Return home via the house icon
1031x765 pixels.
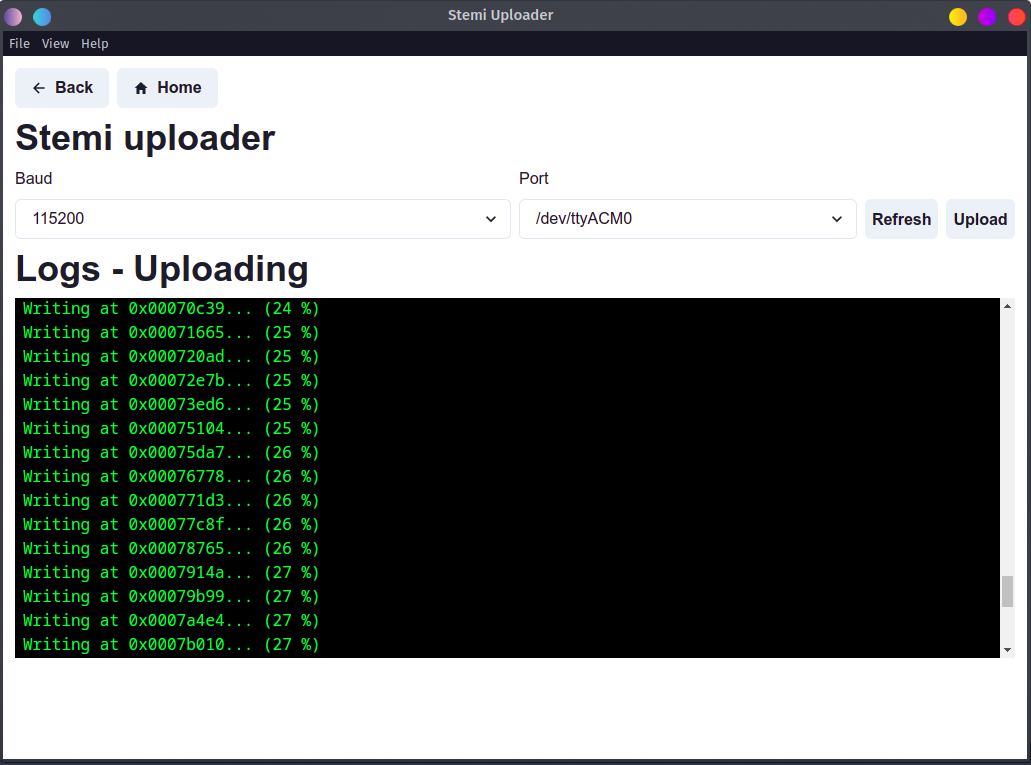pyautogui.click(x=141, y=88)
